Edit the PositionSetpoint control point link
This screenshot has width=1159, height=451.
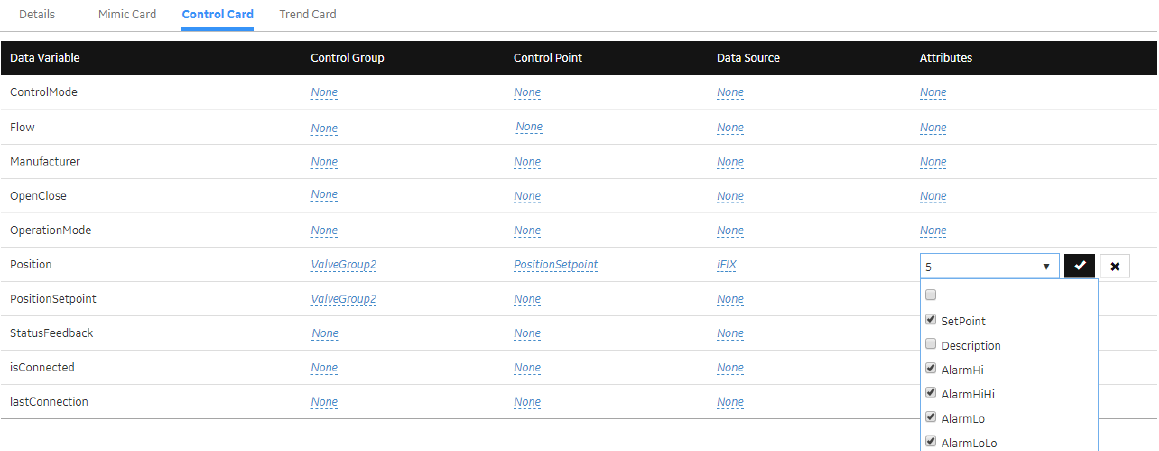pos(555,265)
